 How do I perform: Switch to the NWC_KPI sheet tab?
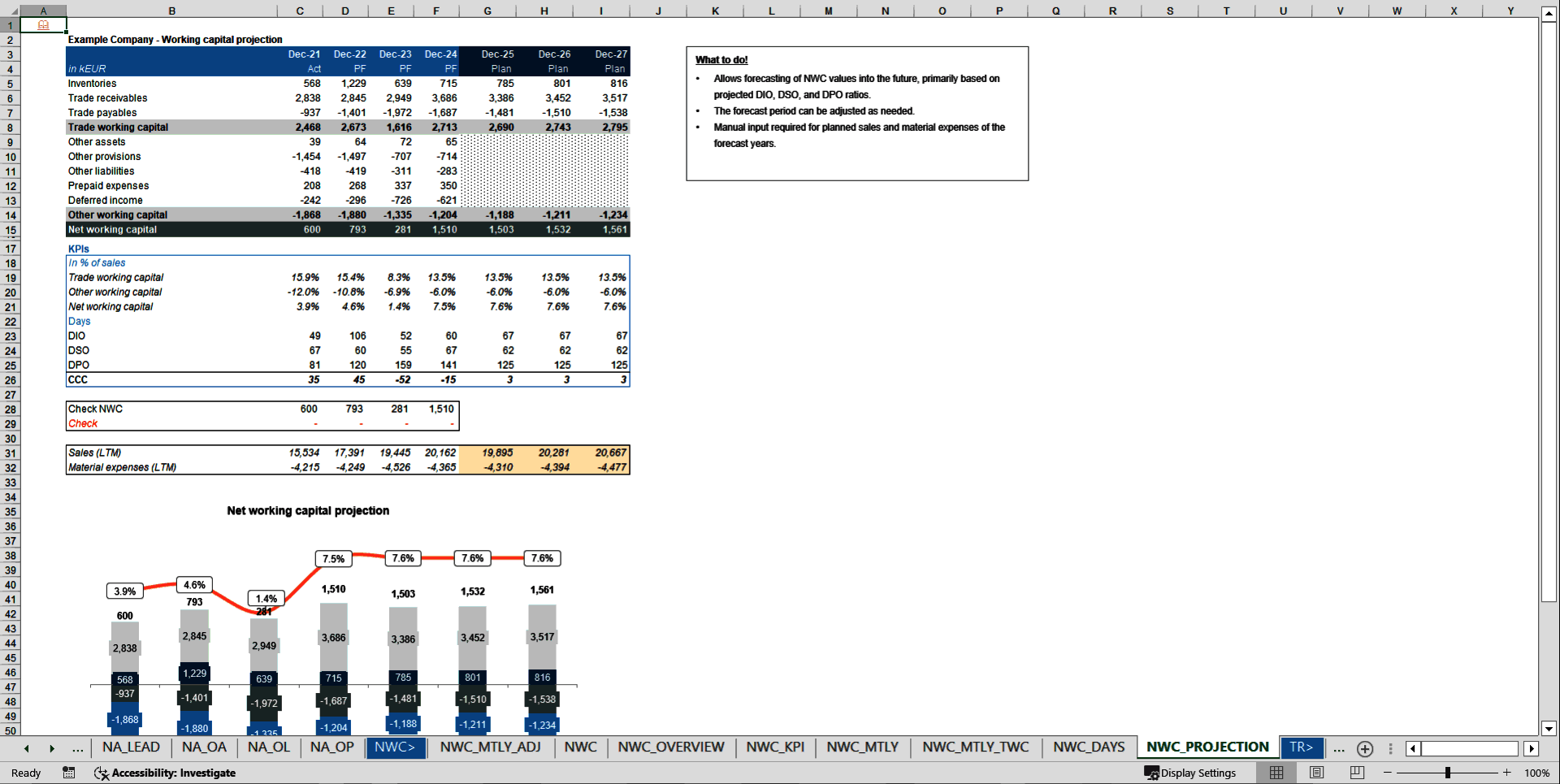775,747
